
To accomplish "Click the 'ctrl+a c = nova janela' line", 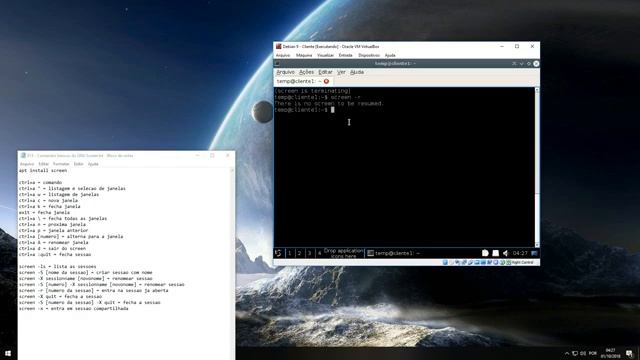I will pos(48,200).
